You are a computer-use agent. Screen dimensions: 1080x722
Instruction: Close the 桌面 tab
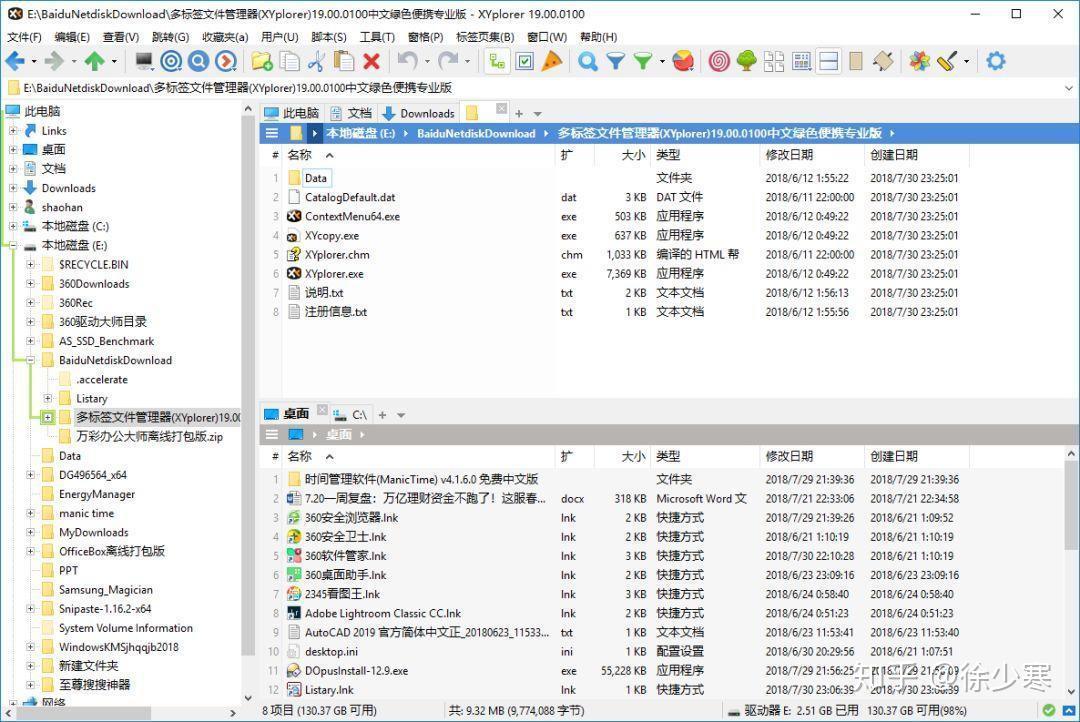(x=322, y=409)
